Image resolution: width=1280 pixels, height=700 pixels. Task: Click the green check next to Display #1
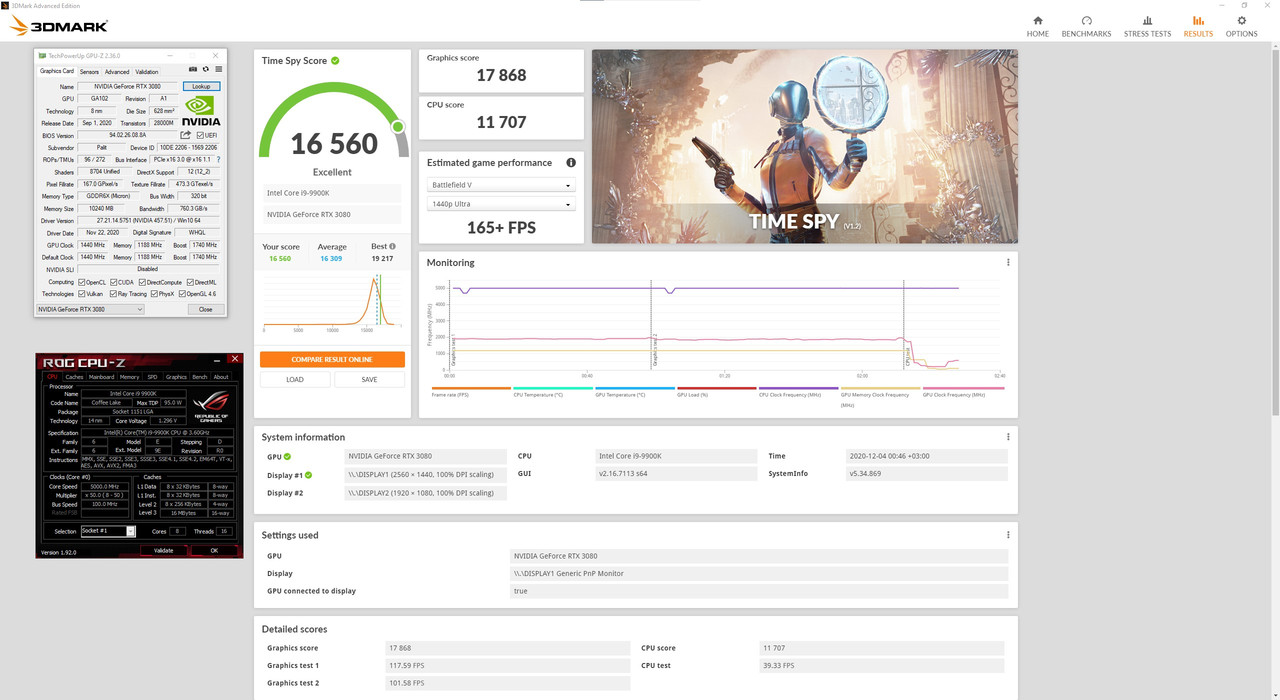[x=308, y=475]
